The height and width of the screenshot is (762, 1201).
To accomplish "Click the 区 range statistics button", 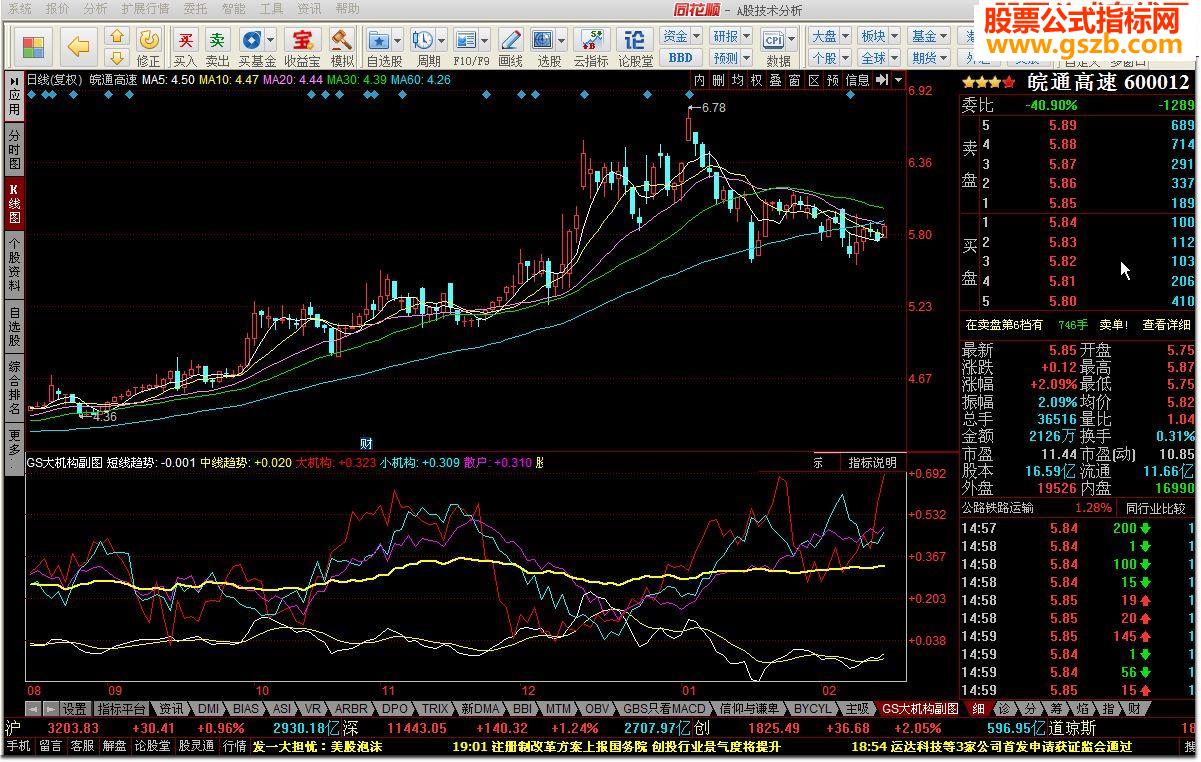I will (814, 80).
